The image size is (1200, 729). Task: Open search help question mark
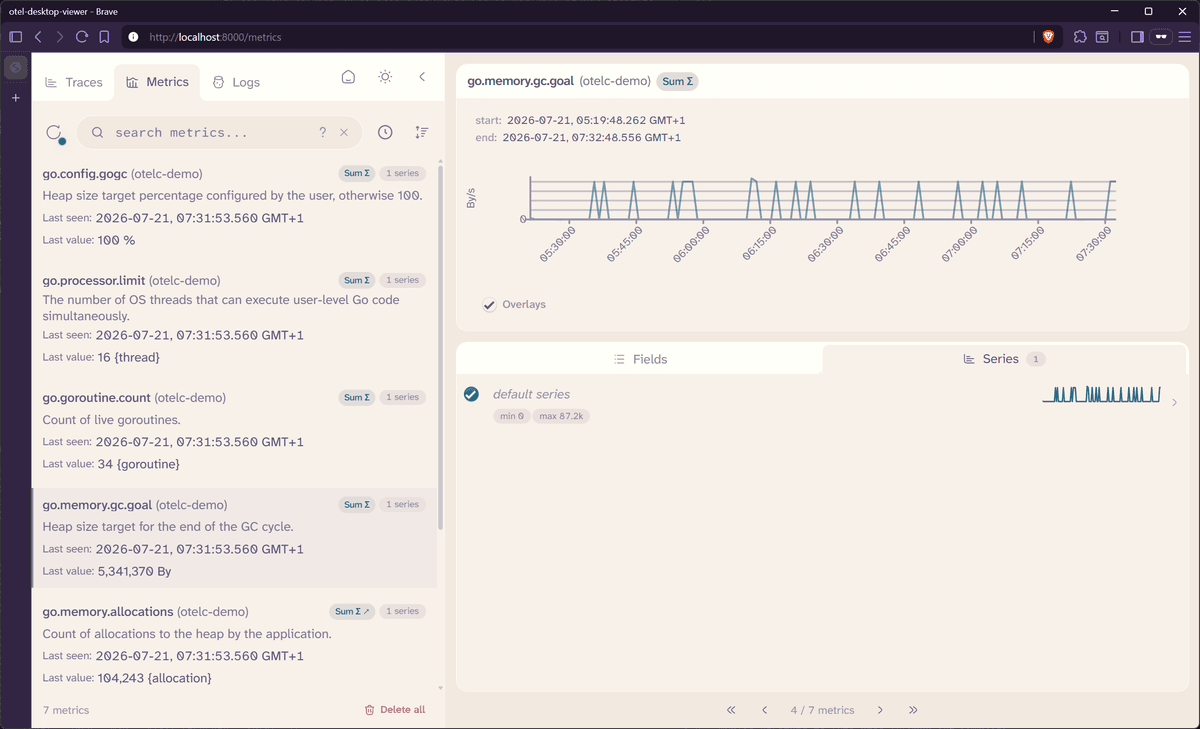322,132
